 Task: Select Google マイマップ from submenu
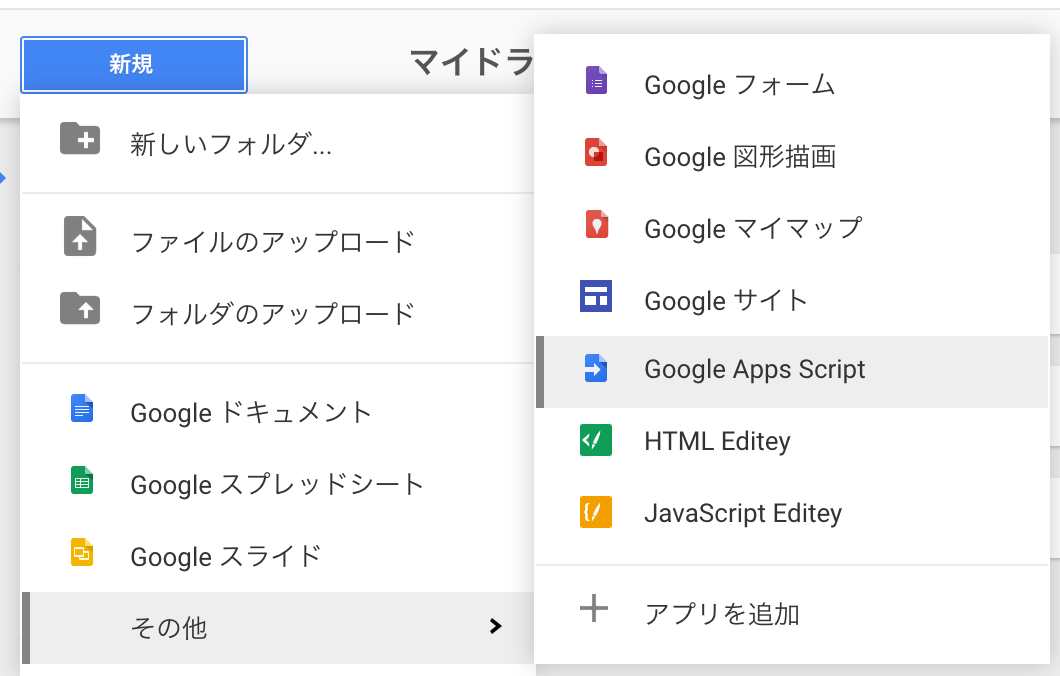point(792,228)
